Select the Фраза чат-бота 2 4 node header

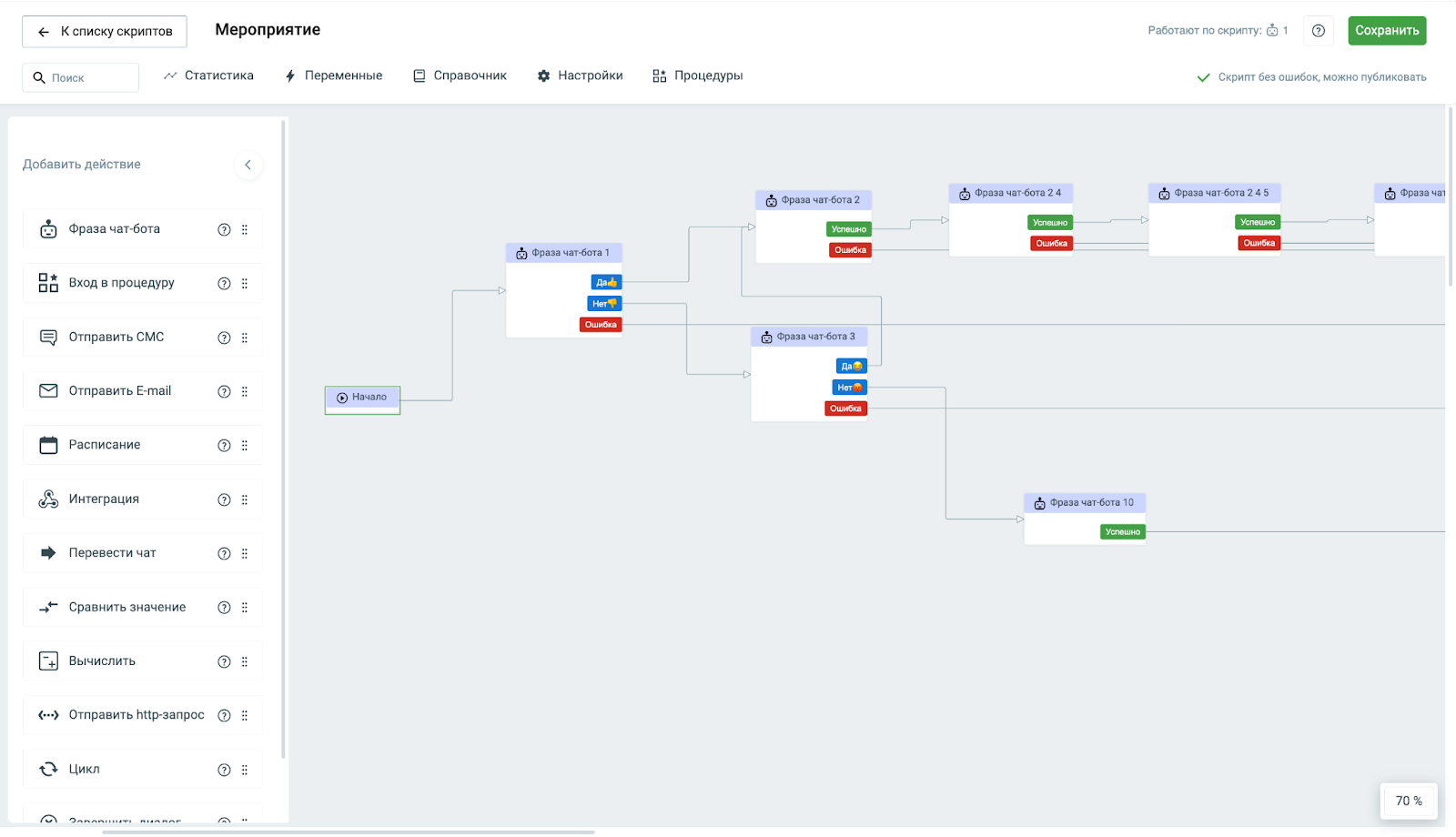[1011, 193]
